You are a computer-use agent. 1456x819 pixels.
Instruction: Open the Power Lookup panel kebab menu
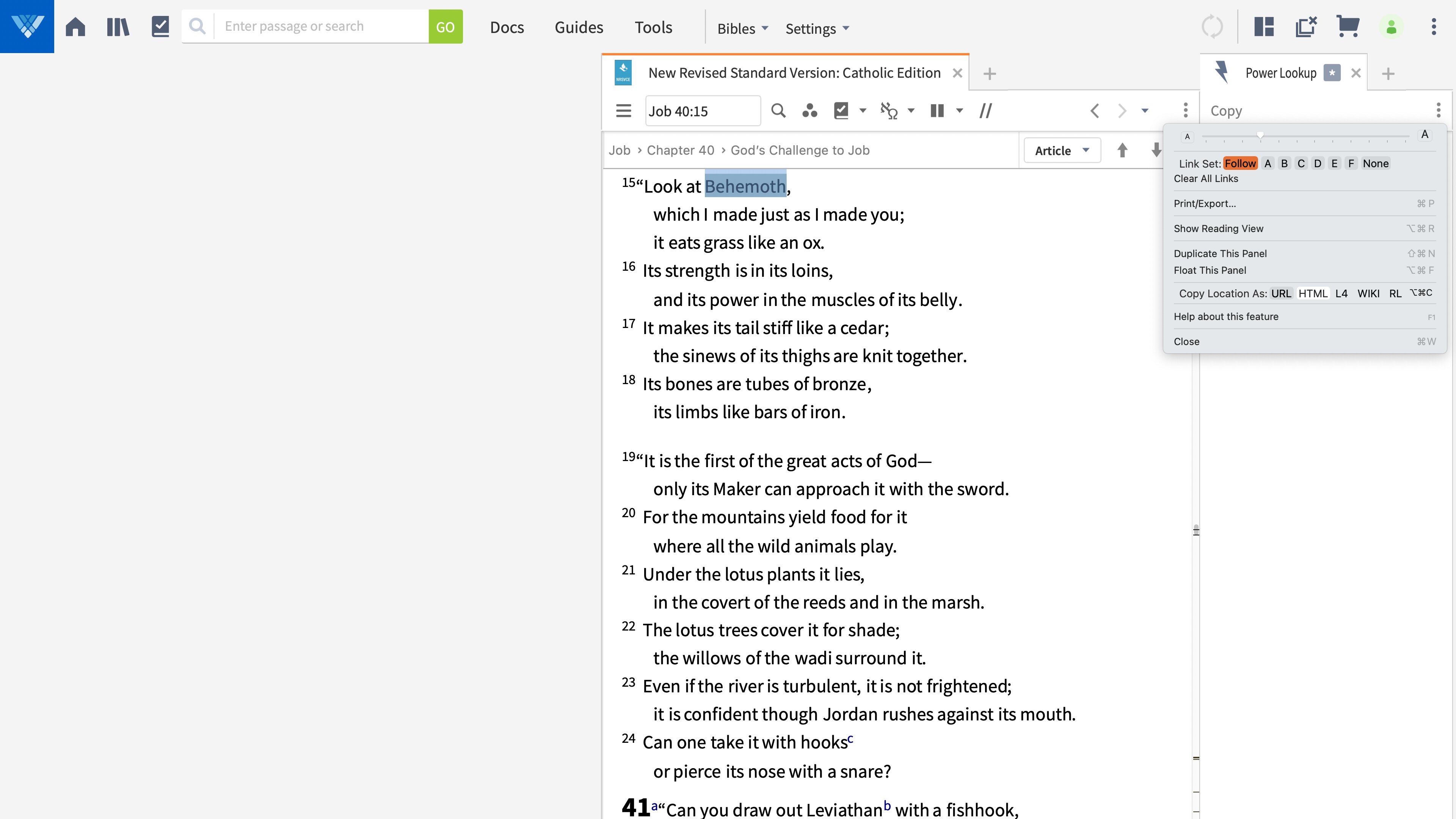[x=1439, y=110]
